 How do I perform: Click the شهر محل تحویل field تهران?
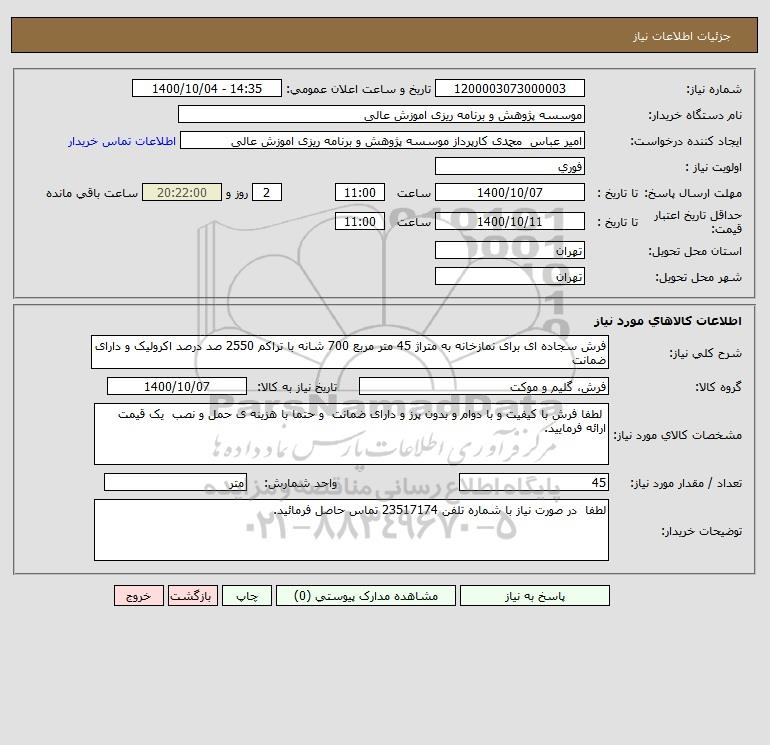click(510, 276)
